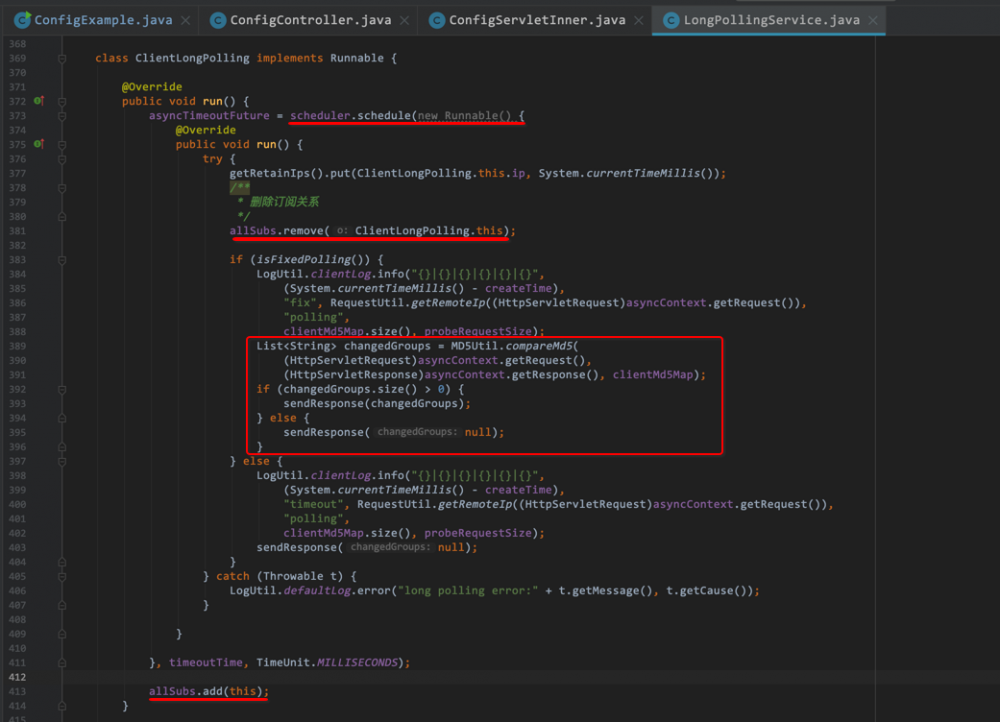
Task: Collapse the Javadoc comment at line 378
Action: (x=61, y=187)
